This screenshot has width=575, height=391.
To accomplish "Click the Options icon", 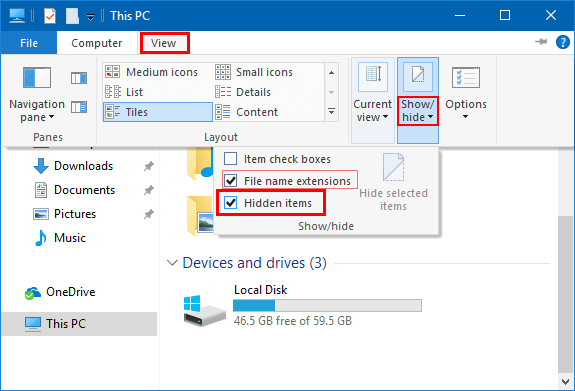I will 466,77.
